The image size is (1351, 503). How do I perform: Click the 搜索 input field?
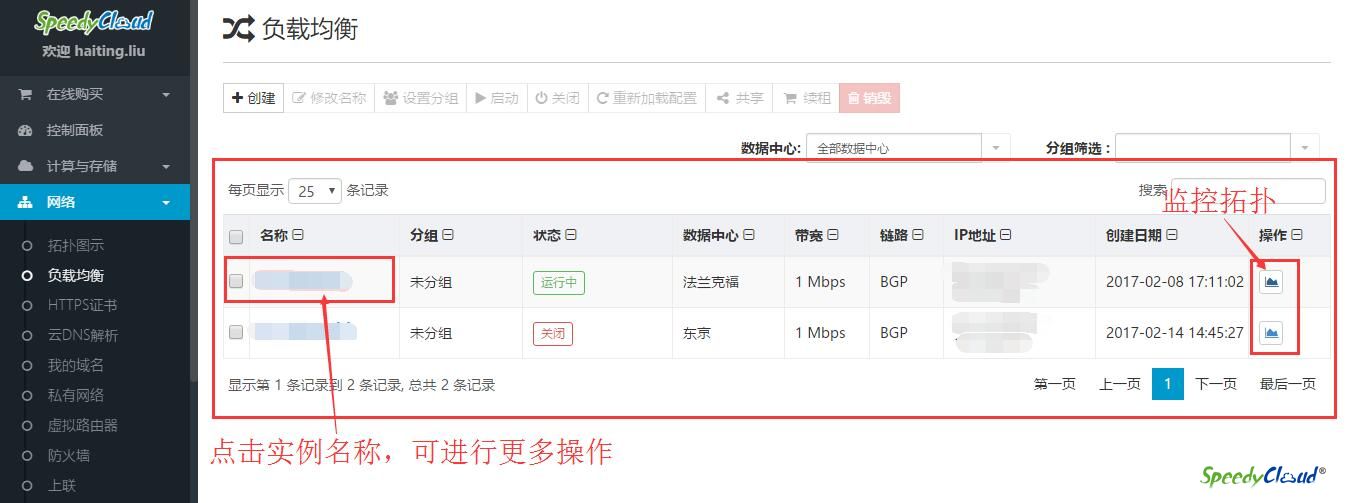[1248, 191]
